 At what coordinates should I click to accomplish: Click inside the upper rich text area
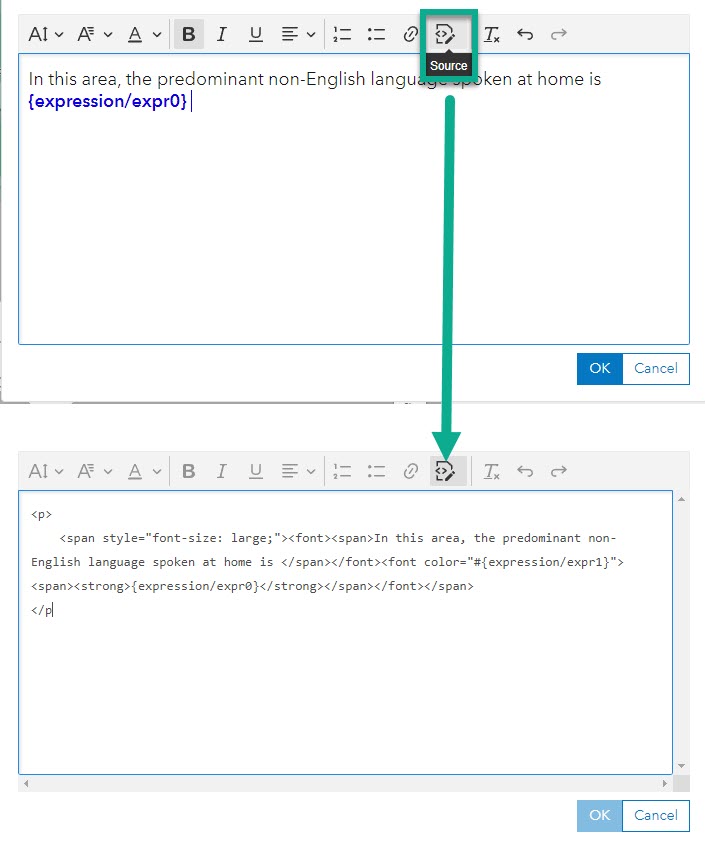[354, 199]
